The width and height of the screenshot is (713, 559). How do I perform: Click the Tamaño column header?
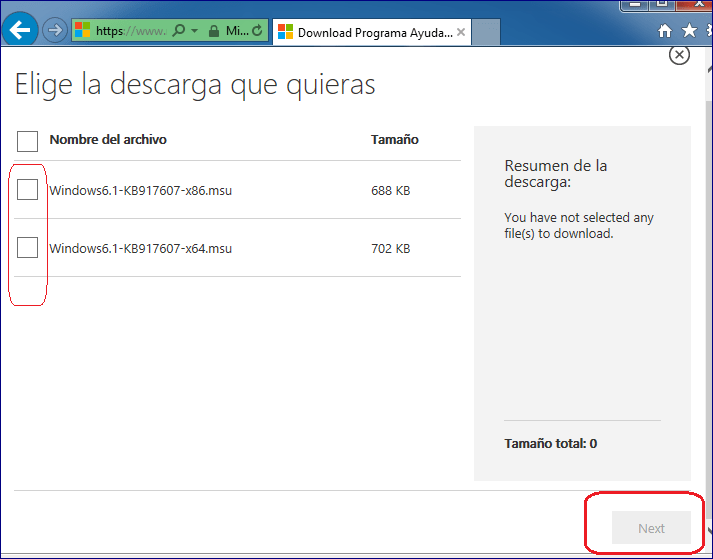point(394,140)
